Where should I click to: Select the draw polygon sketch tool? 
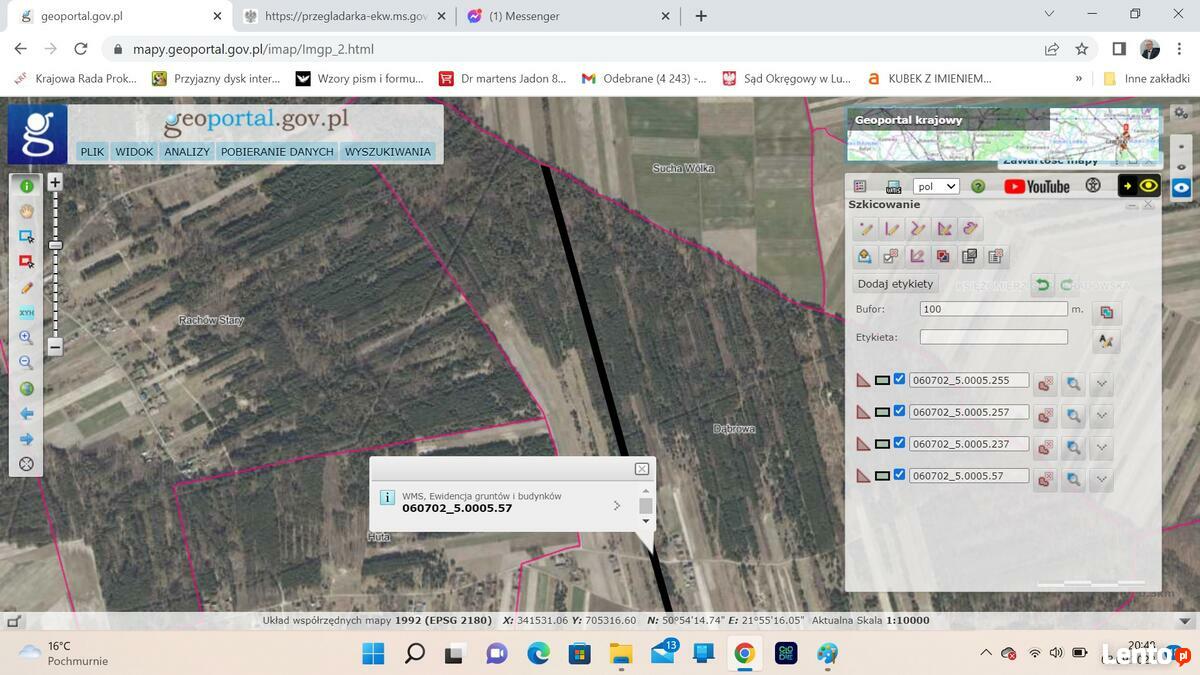coord(944,229)
